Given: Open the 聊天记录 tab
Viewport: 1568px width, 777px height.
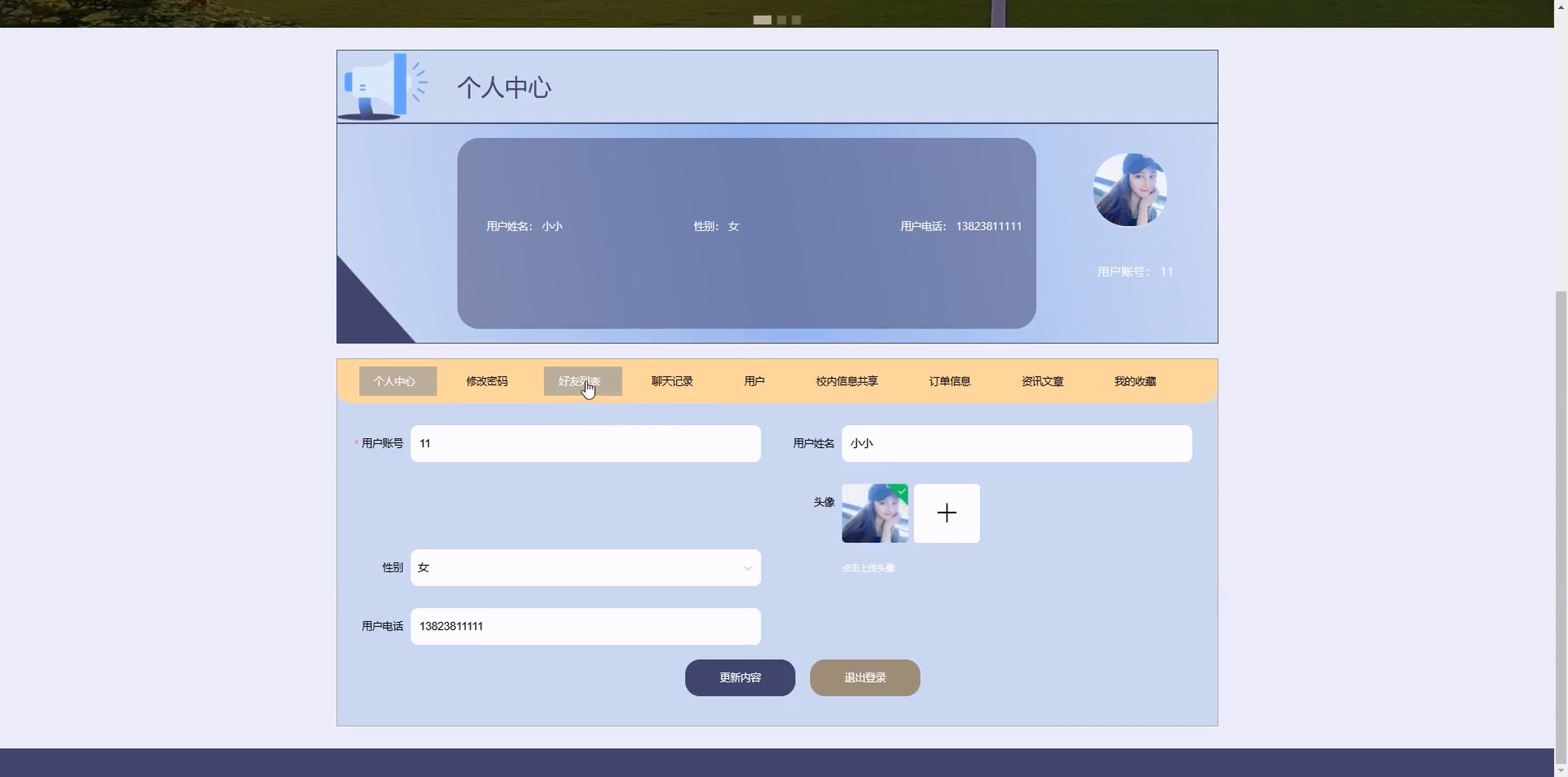Looking at the screenshot, I should [671, 381].
